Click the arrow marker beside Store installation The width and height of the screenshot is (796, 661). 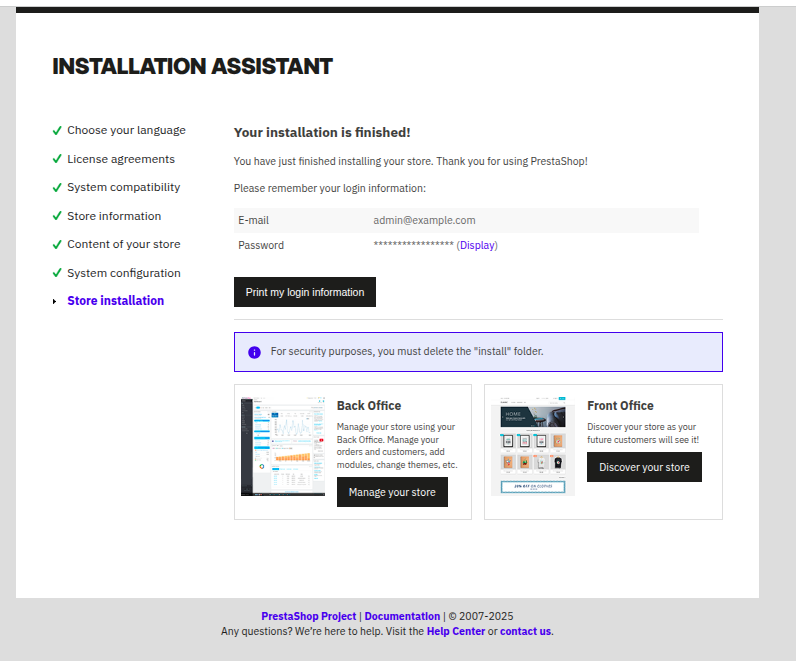click(54, 302)
